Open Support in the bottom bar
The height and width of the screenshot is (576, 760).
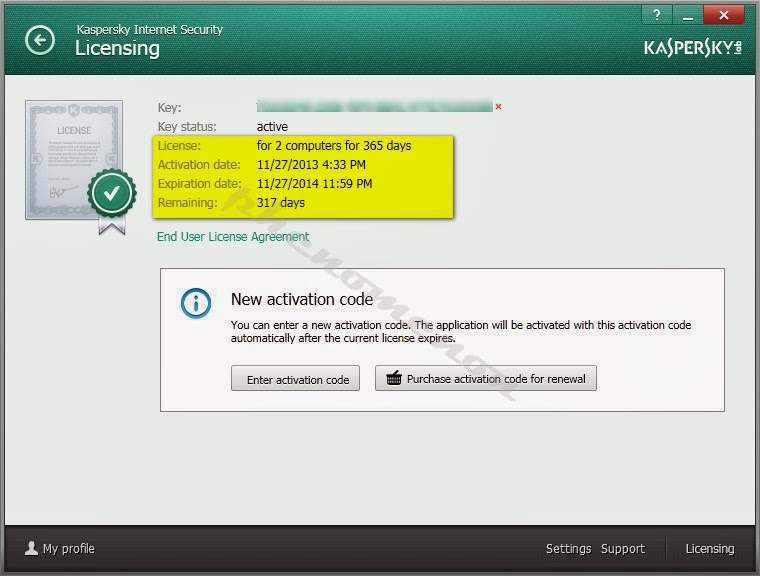tap(623, 548)
